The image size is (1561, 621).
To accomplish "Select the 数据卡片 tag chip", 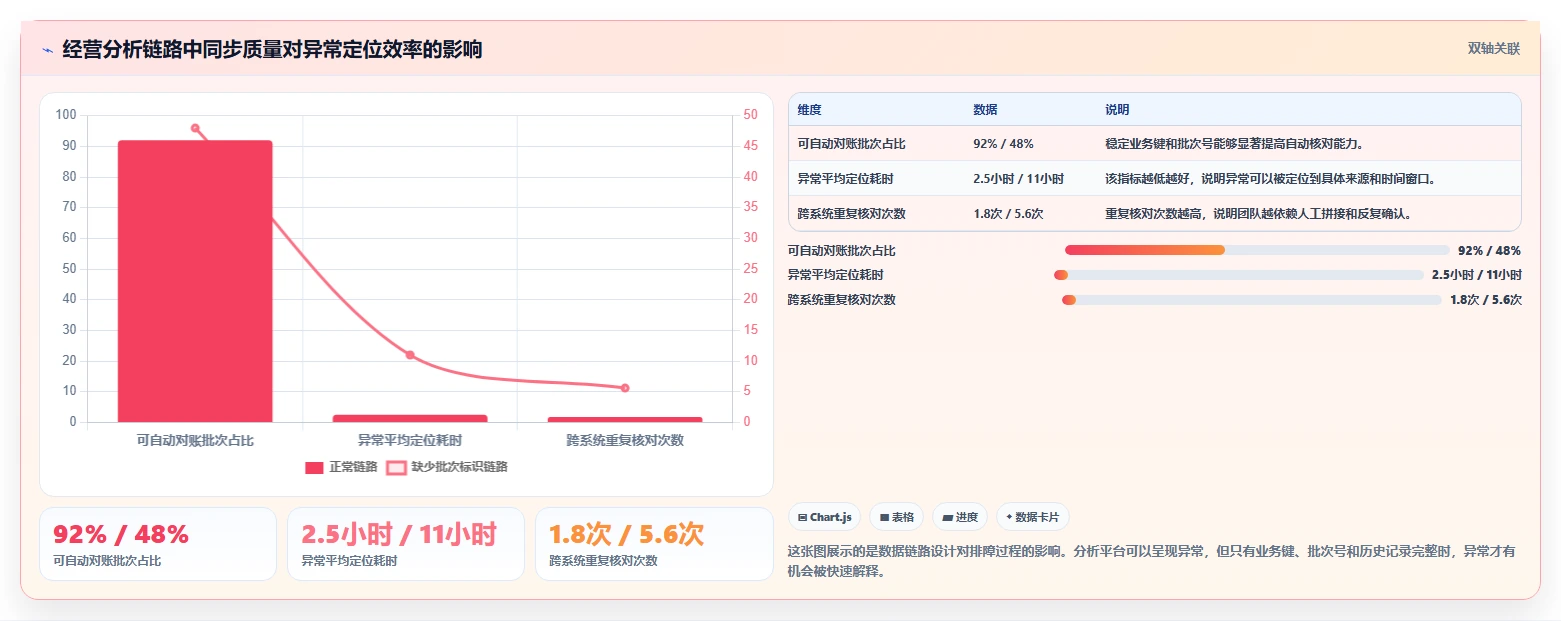I will [x=1033, y=517].
